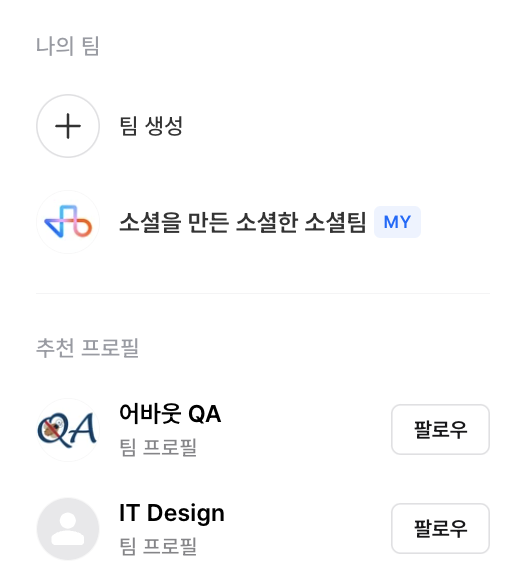
Task: Click the gray person silhouette placeholder
Action: 68,529
